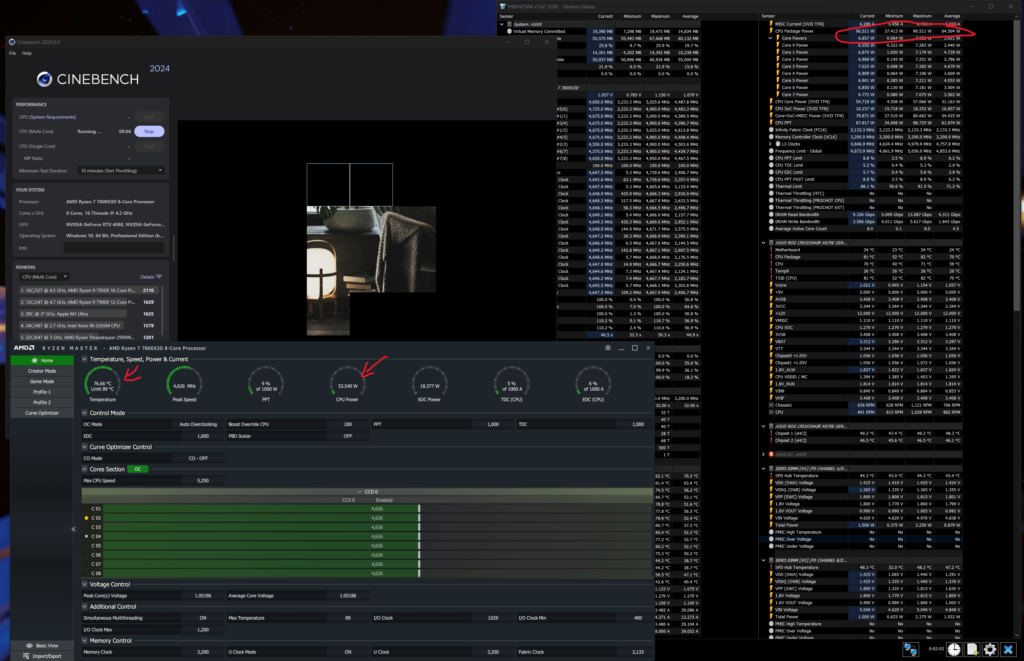Click the Simultaneous Multithreading ON value
This screenshot has width=1024, height=661.
[202, 618]
